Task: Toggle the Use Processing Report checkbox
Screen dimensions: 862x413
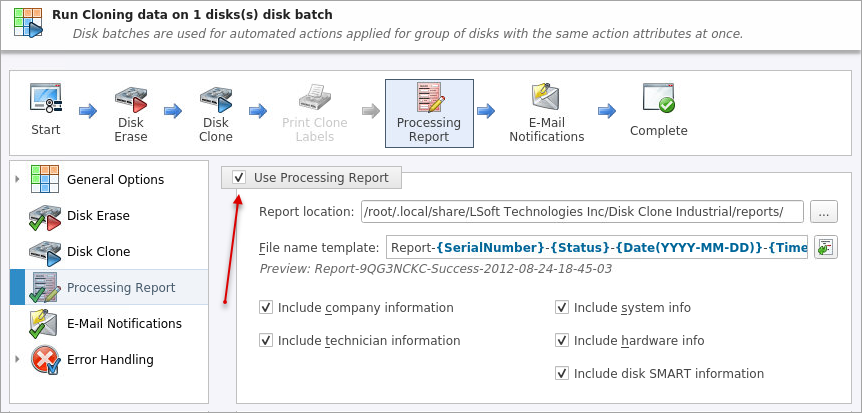Action: point(239,178)
